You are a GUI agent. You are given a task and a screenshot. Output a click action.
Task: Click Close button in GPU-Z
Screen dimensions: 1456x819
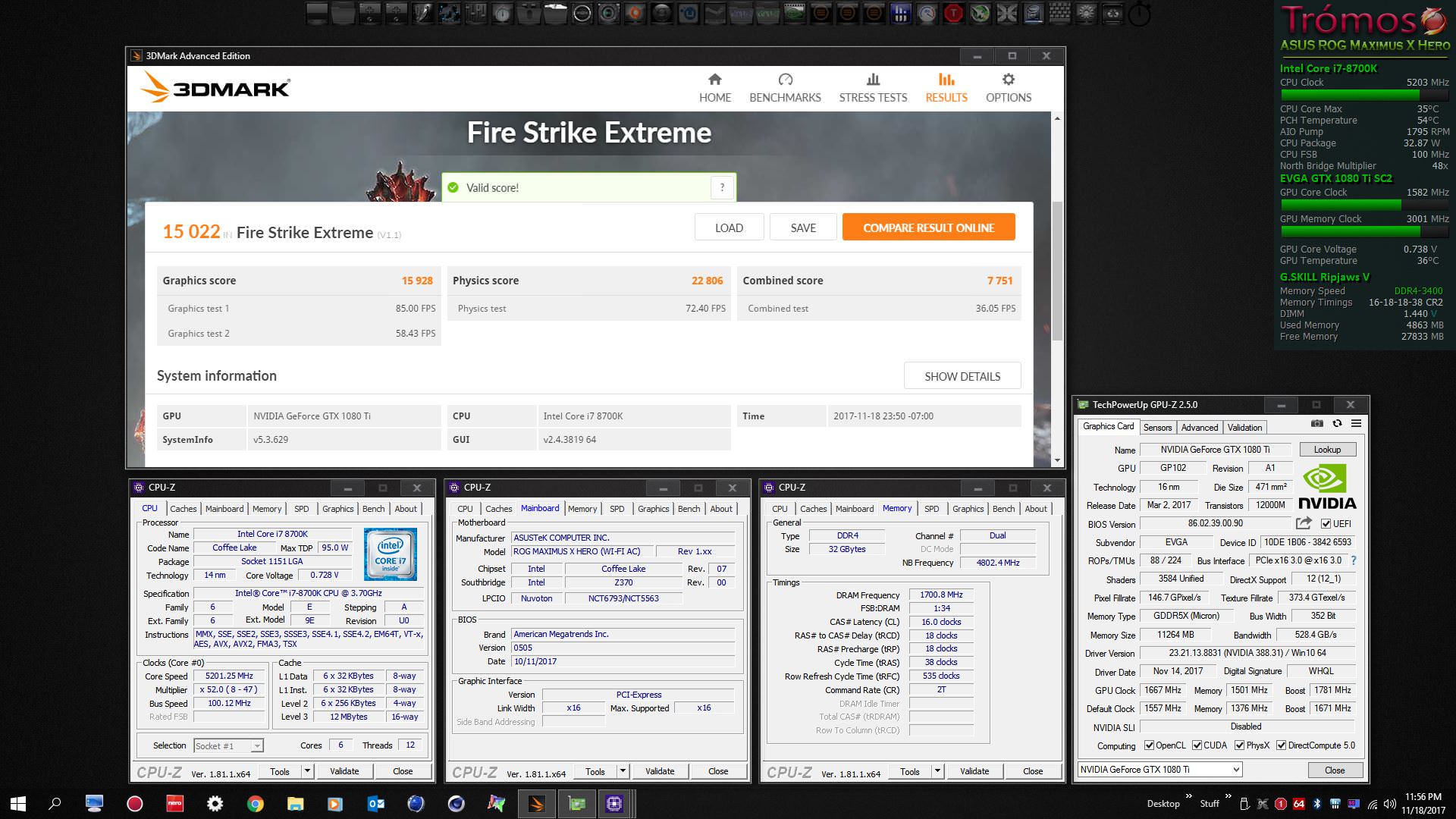point(1335,770)
